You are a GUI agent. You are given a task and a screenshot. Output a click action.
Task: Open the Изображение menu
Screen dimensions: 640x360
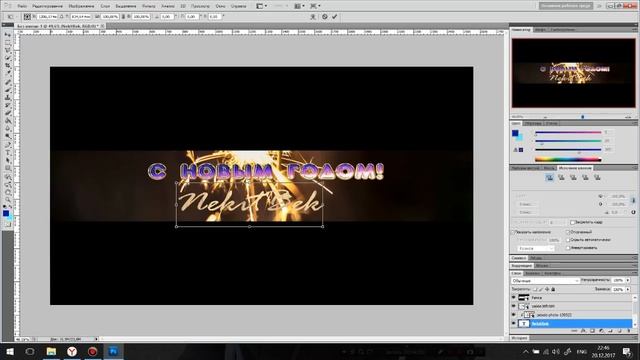(x=81, y=6)
